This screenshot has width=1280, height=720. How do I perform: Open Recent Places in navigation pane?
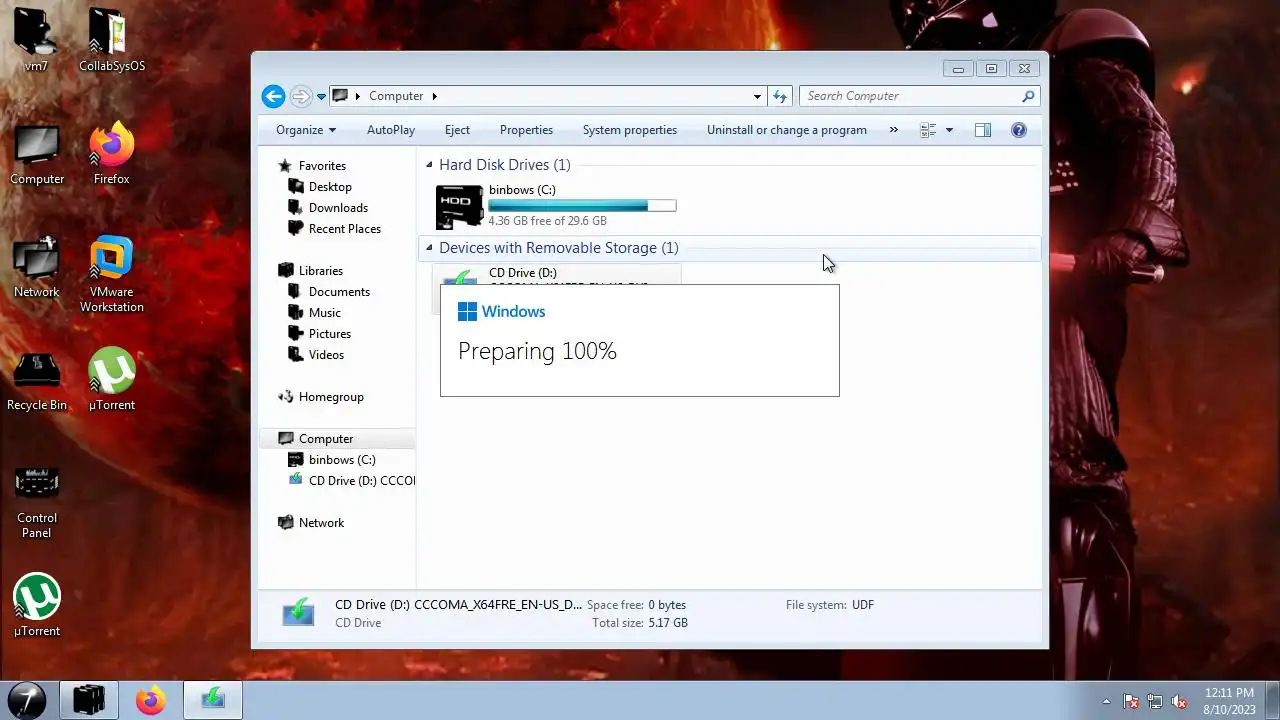pos(345,229)
